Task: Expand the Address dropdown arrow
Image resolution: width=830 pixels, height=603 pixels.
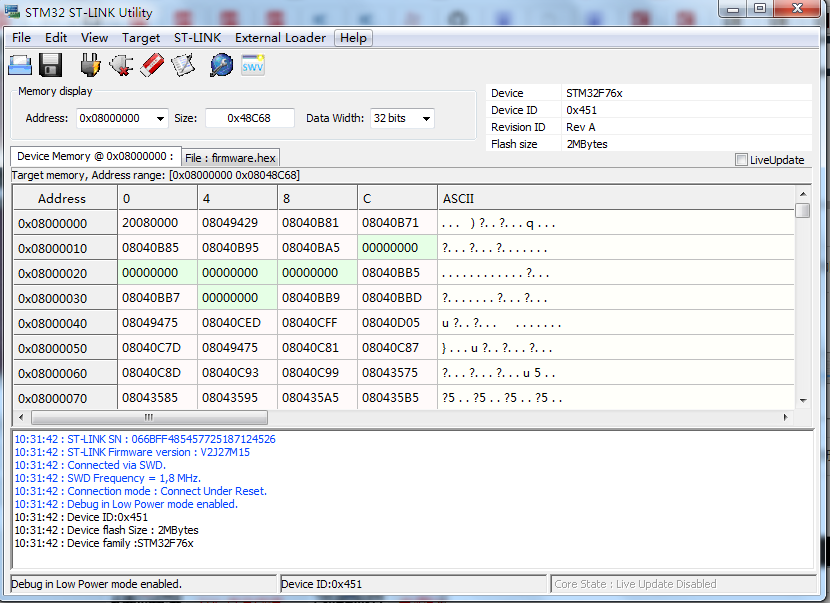Action: pos(160,119)
